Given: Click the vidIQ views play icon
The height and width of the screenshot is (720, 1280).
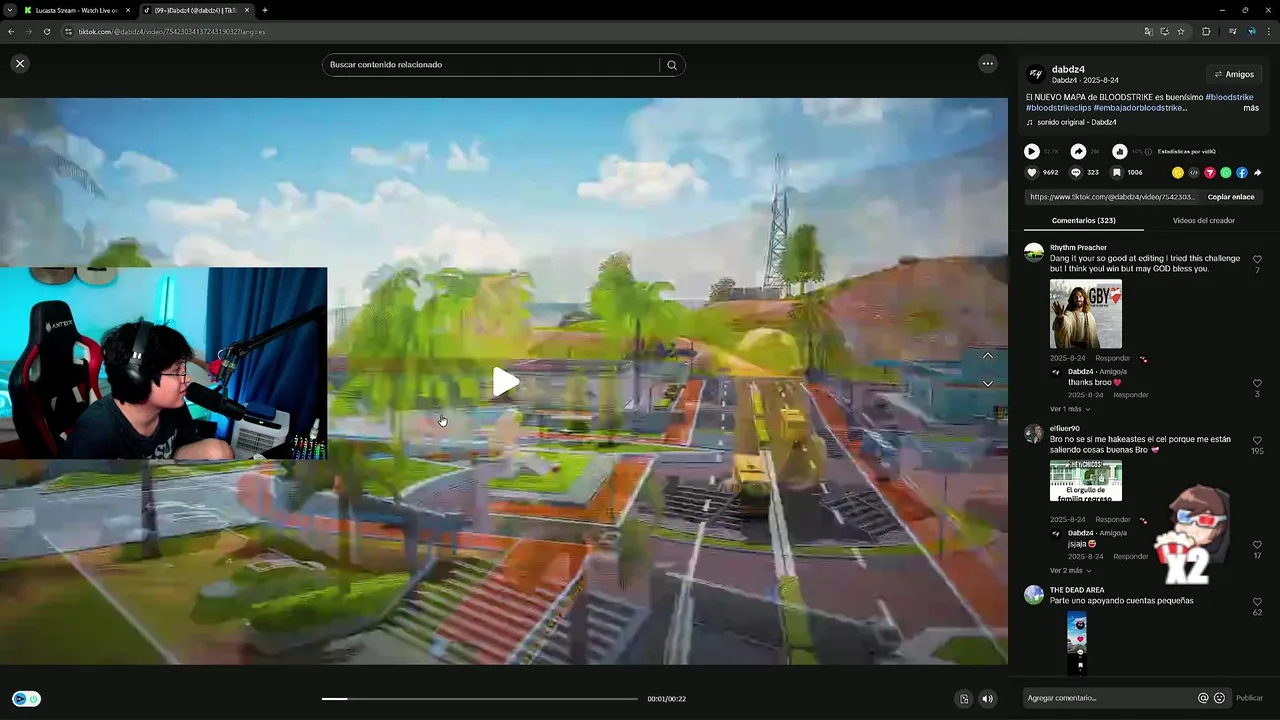Looking at the screenshot, I should (x=1032, y=151).
